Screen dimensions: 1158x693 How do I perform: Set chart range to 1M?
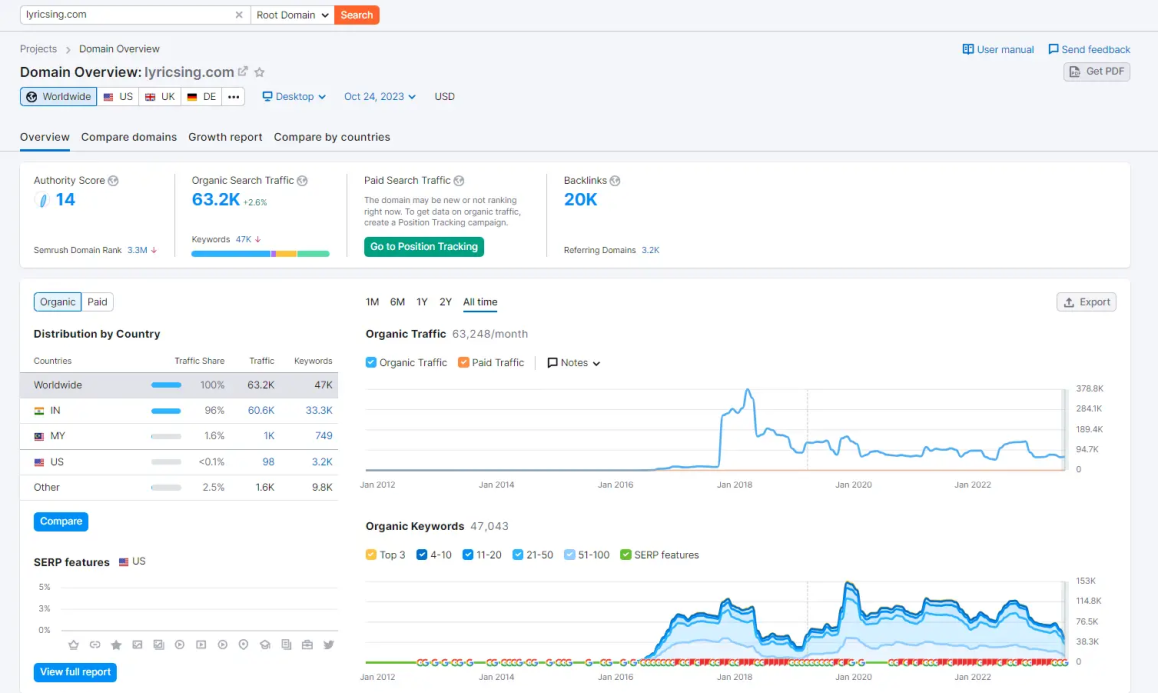coord(372,302)
